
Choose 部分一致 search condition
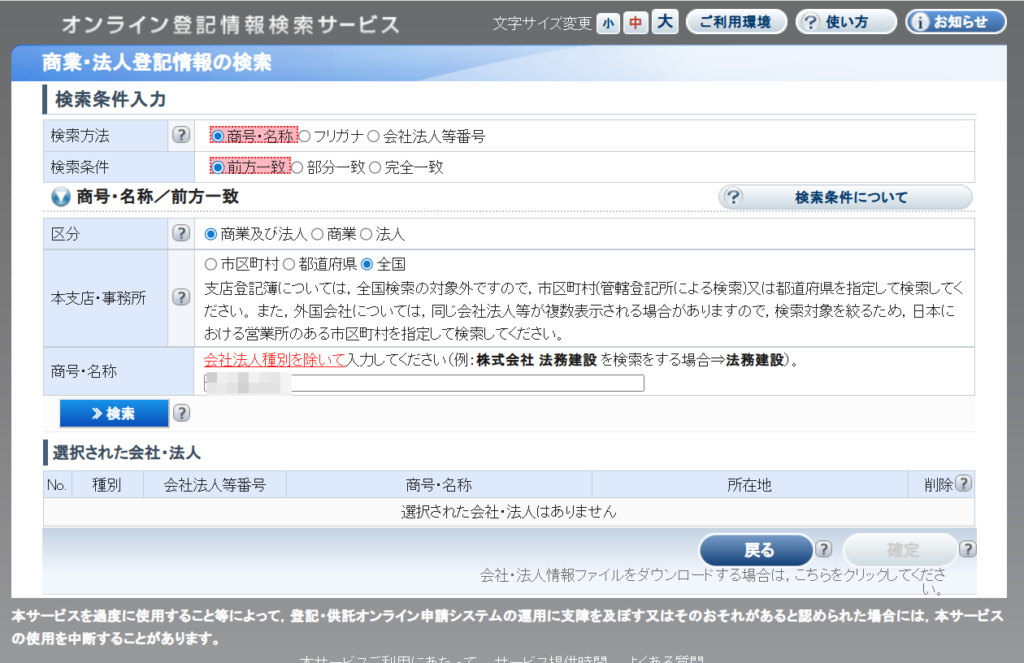299,168
